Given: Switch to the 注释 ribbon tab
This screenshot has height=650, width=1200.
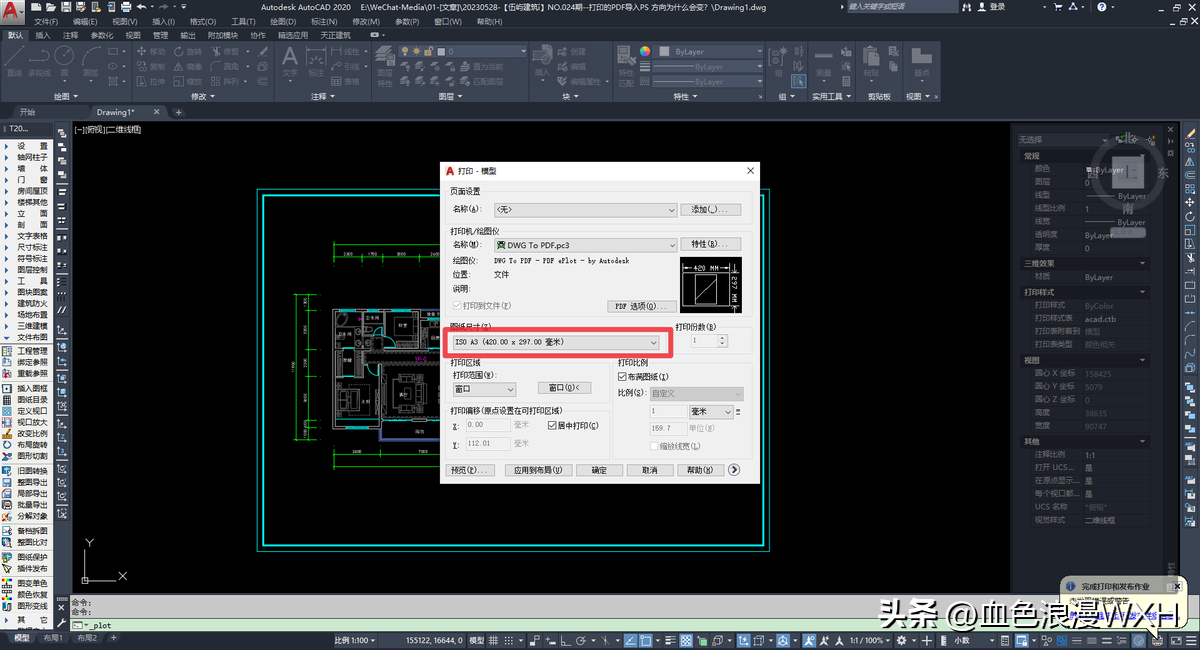Looking at the screenshot, I should tap(70, 35).
